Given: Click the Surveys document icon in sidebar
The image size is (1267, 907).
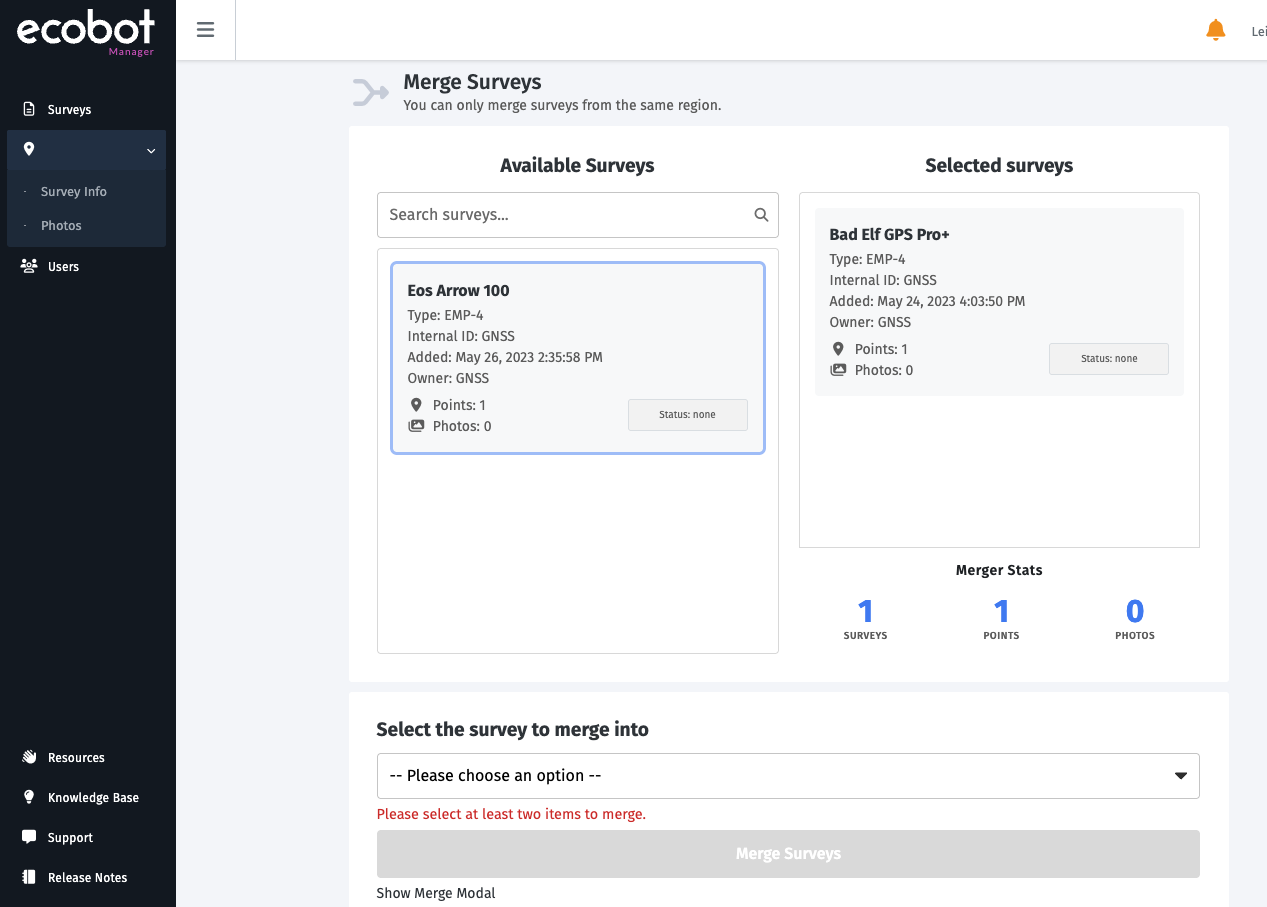Looking at the screenshot, I should (29, 109).
